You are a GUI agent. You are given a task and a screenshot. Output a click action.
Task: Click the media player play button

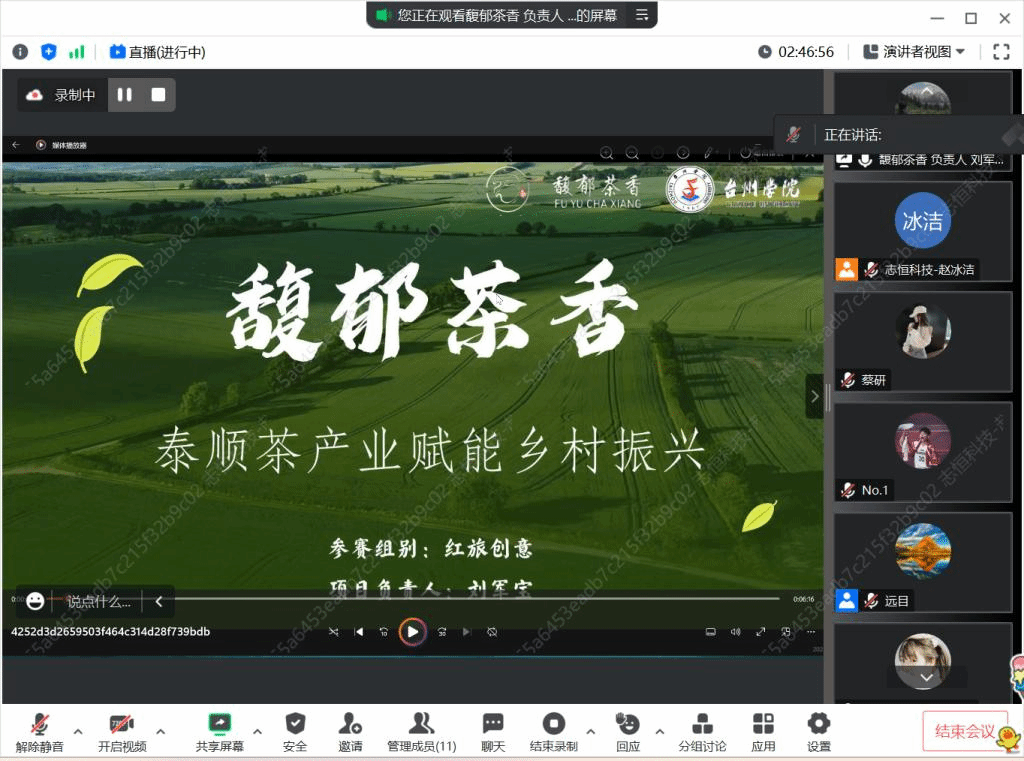tap(412, 632)
